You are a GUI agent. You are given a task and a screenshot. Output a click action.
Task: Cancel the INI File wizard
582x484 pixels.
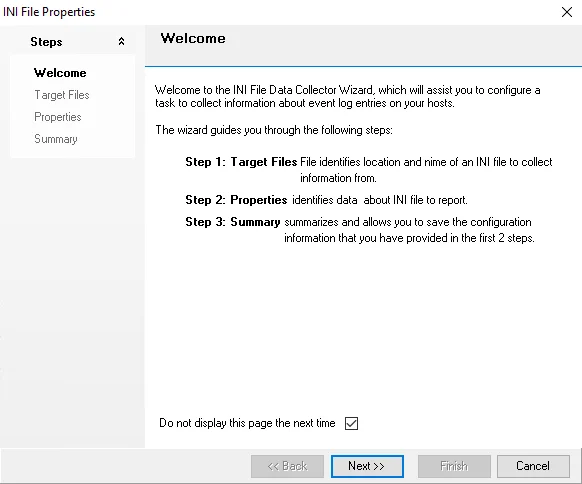[x=533, y=466]
